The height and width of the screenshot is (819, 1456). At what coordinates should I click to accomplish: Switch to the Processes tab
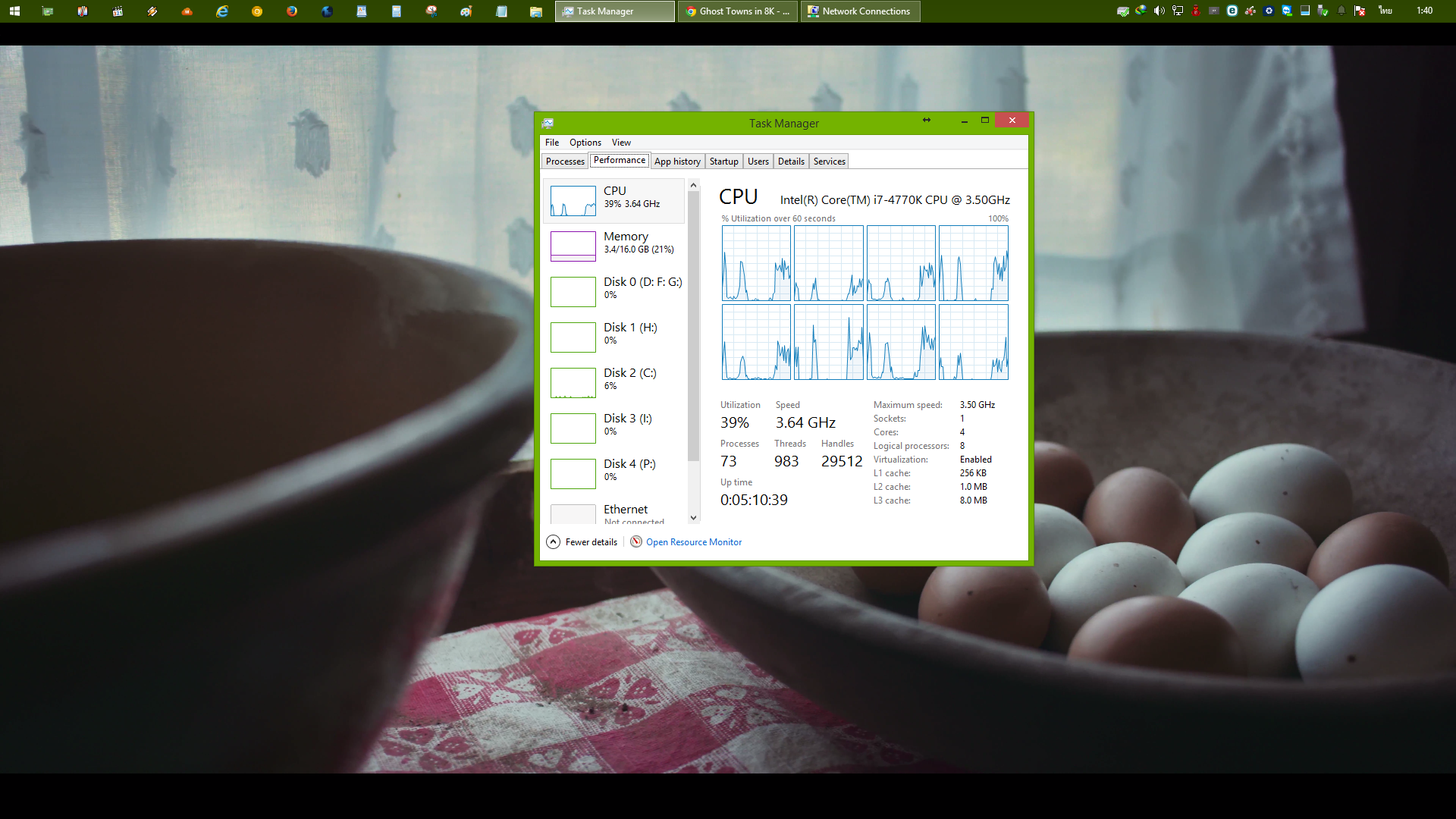pyautogui.click(x=565, y=162)
